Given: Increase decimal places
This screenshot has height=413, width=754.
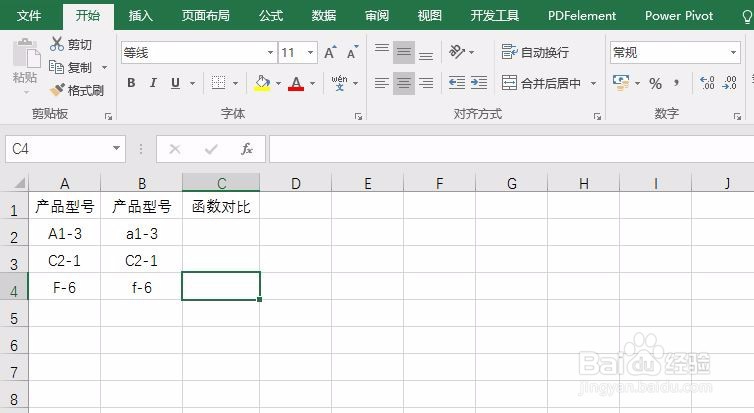Looking at the screenshot, I should pos(707,83).
